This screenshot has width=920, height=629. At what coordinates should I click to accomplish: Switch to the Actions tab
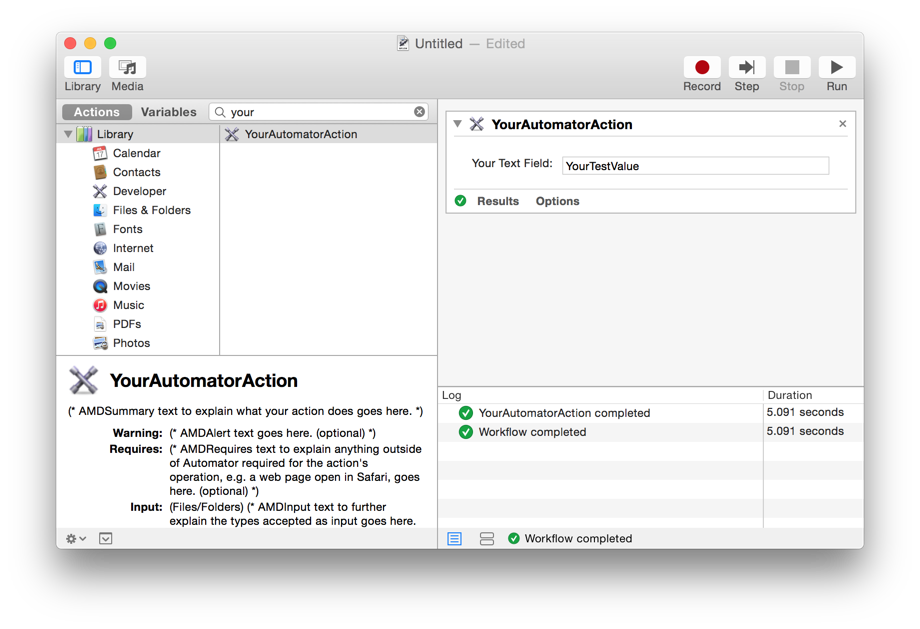click(x=96, y=112)
